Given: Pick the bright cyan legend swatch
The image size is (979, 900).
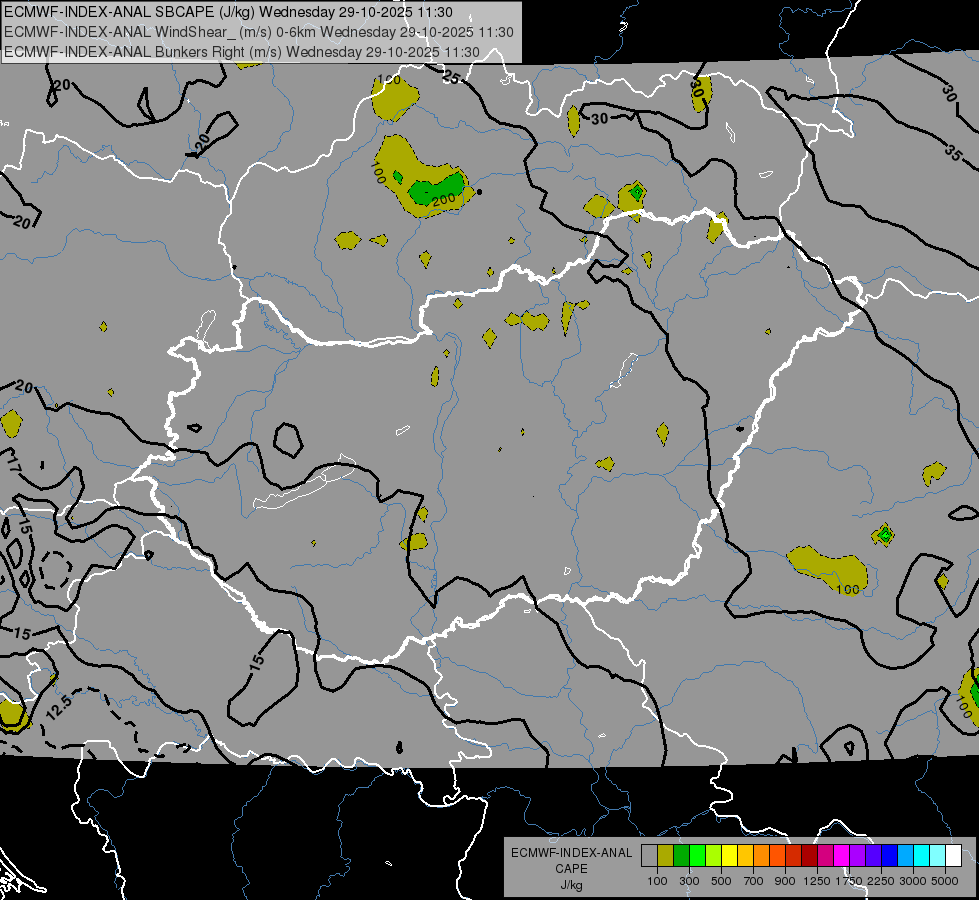Looking at the screenshot, I should tap(922, 856).
